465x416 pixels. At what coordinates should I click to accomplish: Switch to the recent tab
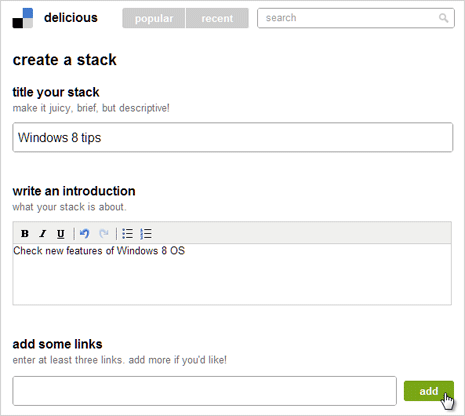click(217, 18)
